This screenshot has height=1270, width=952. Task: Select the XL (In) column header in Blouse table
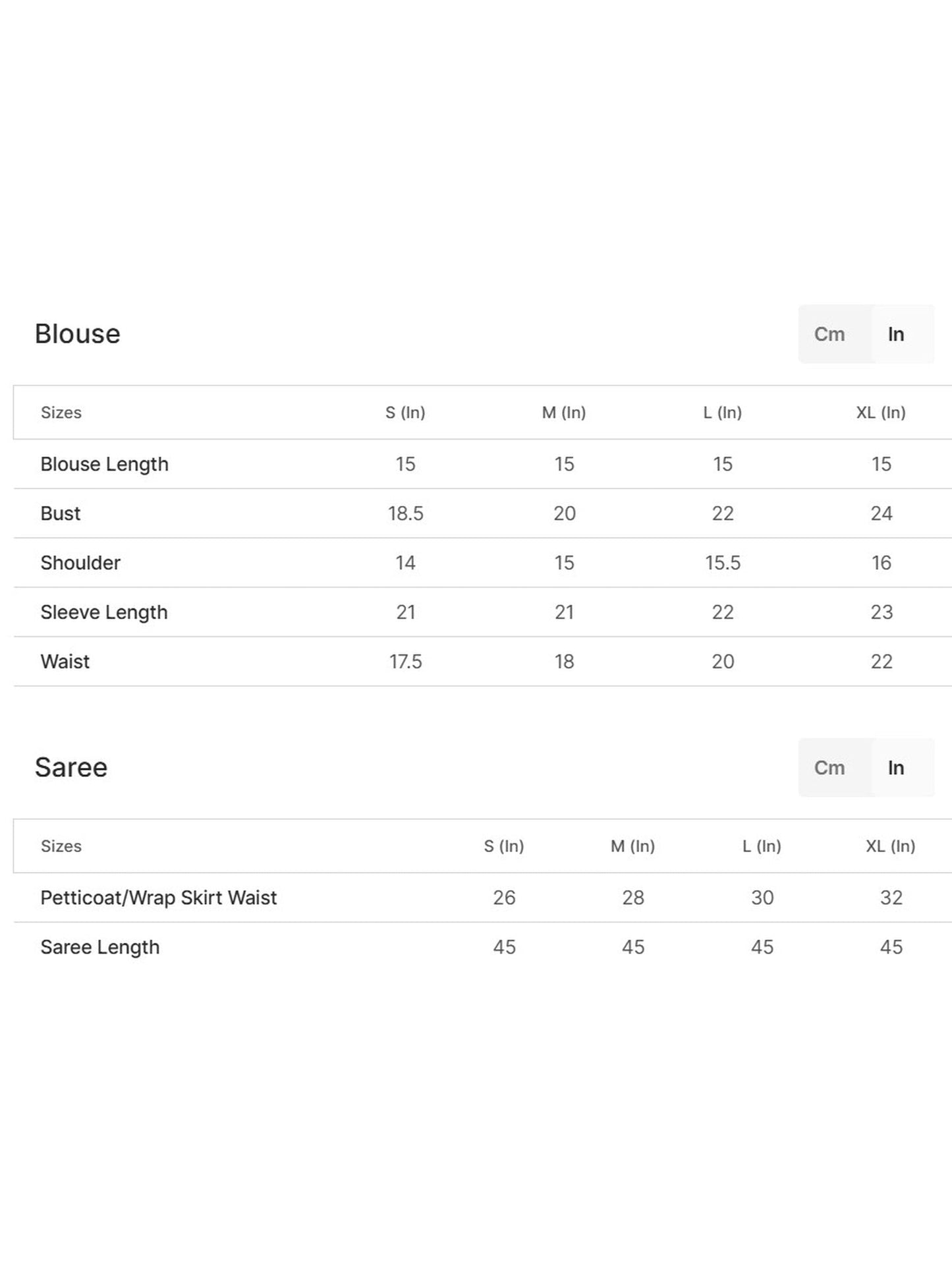pyautogui.click(x=881, y=413)
